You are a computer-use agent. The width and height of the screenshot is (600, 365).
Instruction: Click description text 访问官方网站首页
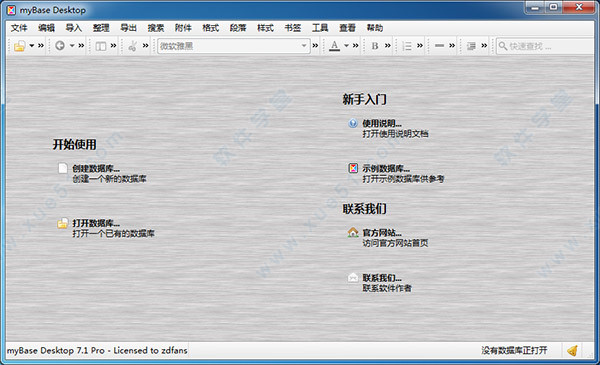[395, 243]
